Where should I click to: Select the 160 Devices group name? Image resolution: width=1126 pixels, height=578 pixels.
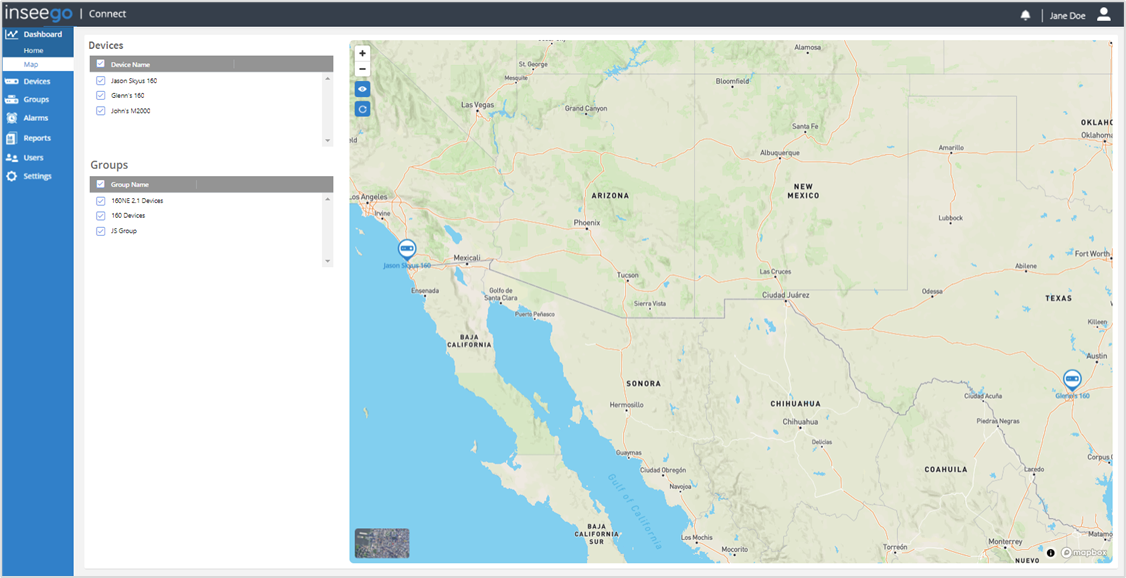point(129,215)
